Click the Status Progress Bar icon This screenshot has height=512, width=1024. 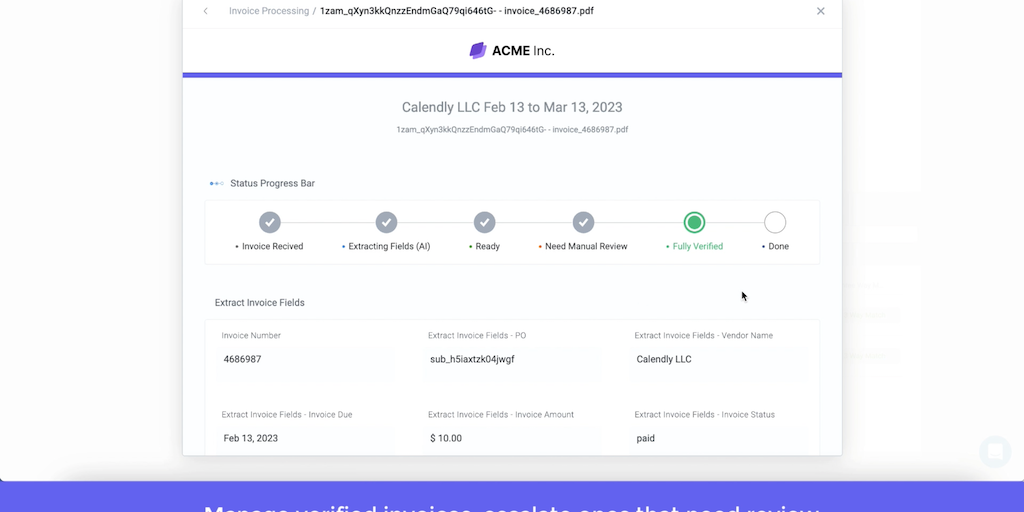click(216, 183)
